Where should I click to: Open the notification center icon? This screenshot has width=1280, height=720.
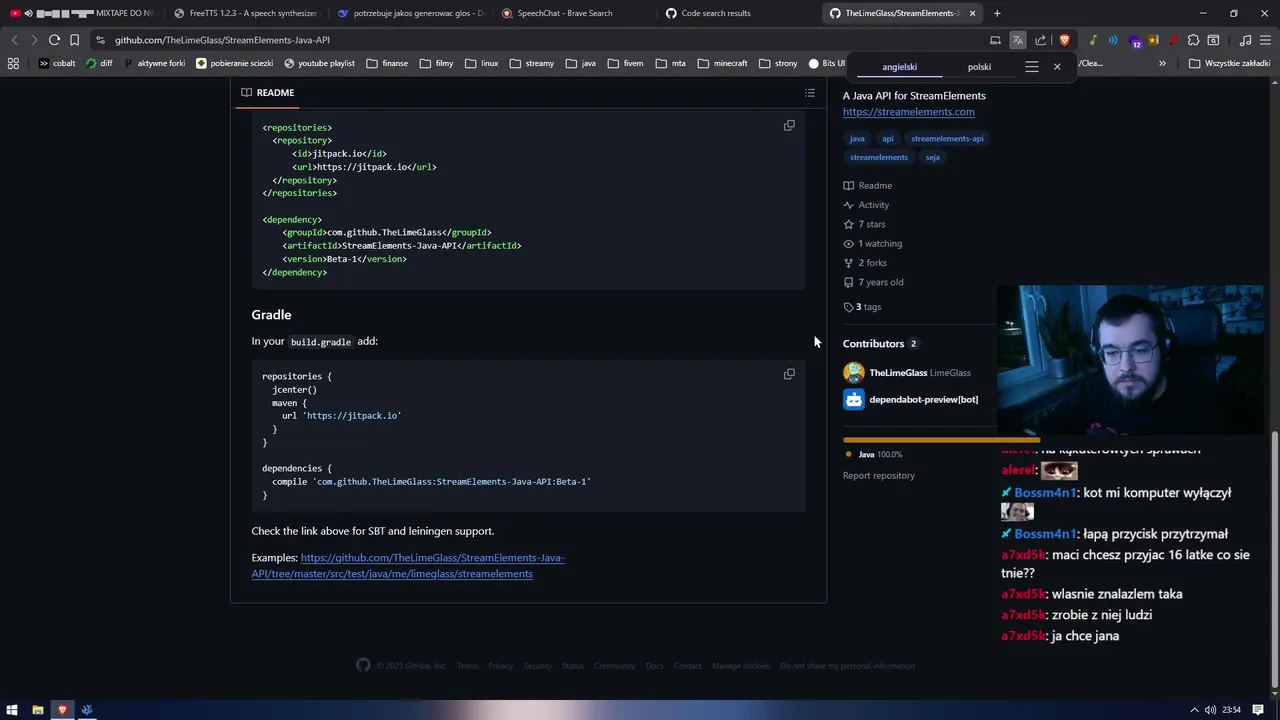pos(1258,710)
